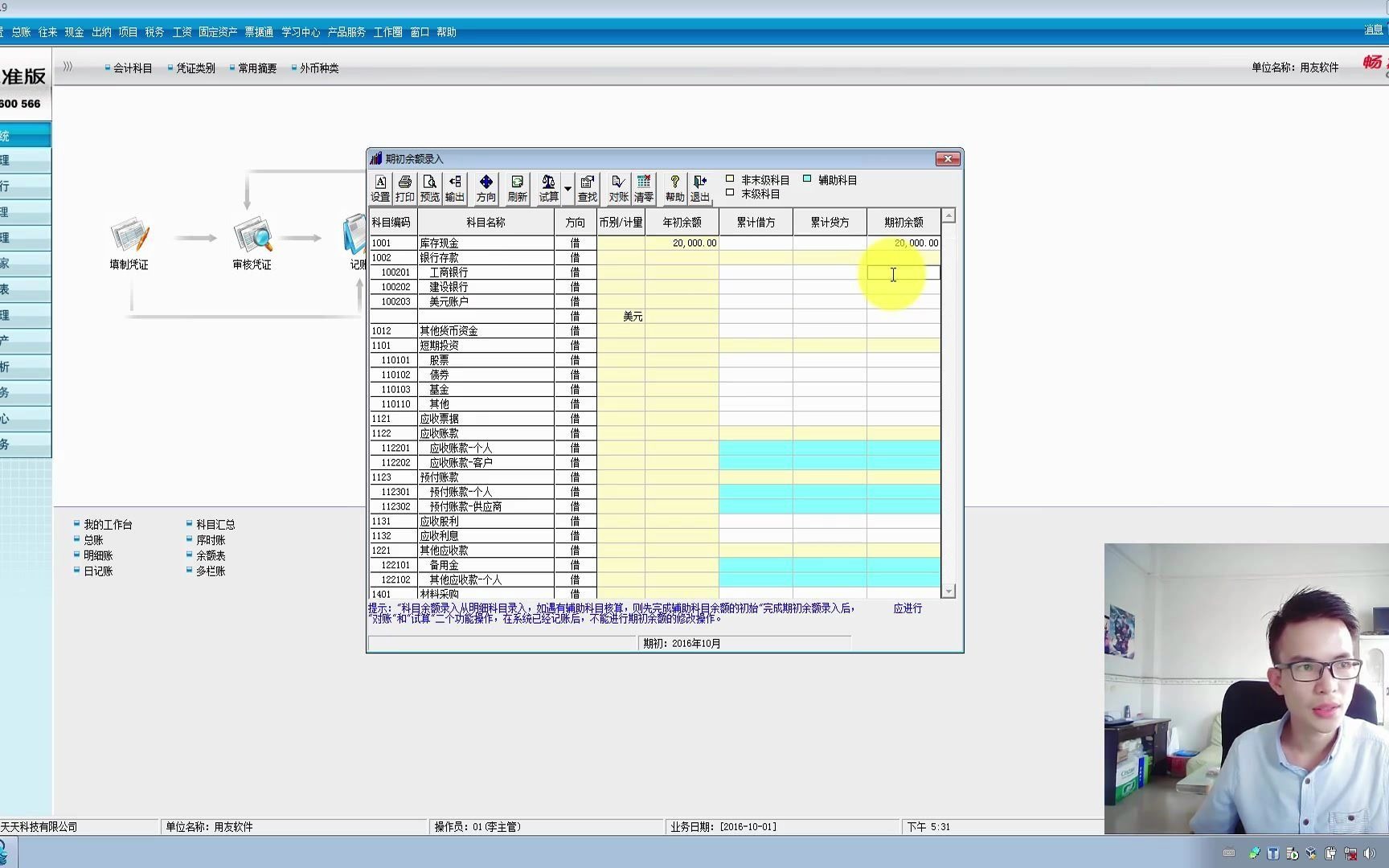Click the table scrollbar up arrow
The height and width of the screenshot is (868, 1389).
tap(949, 215)
